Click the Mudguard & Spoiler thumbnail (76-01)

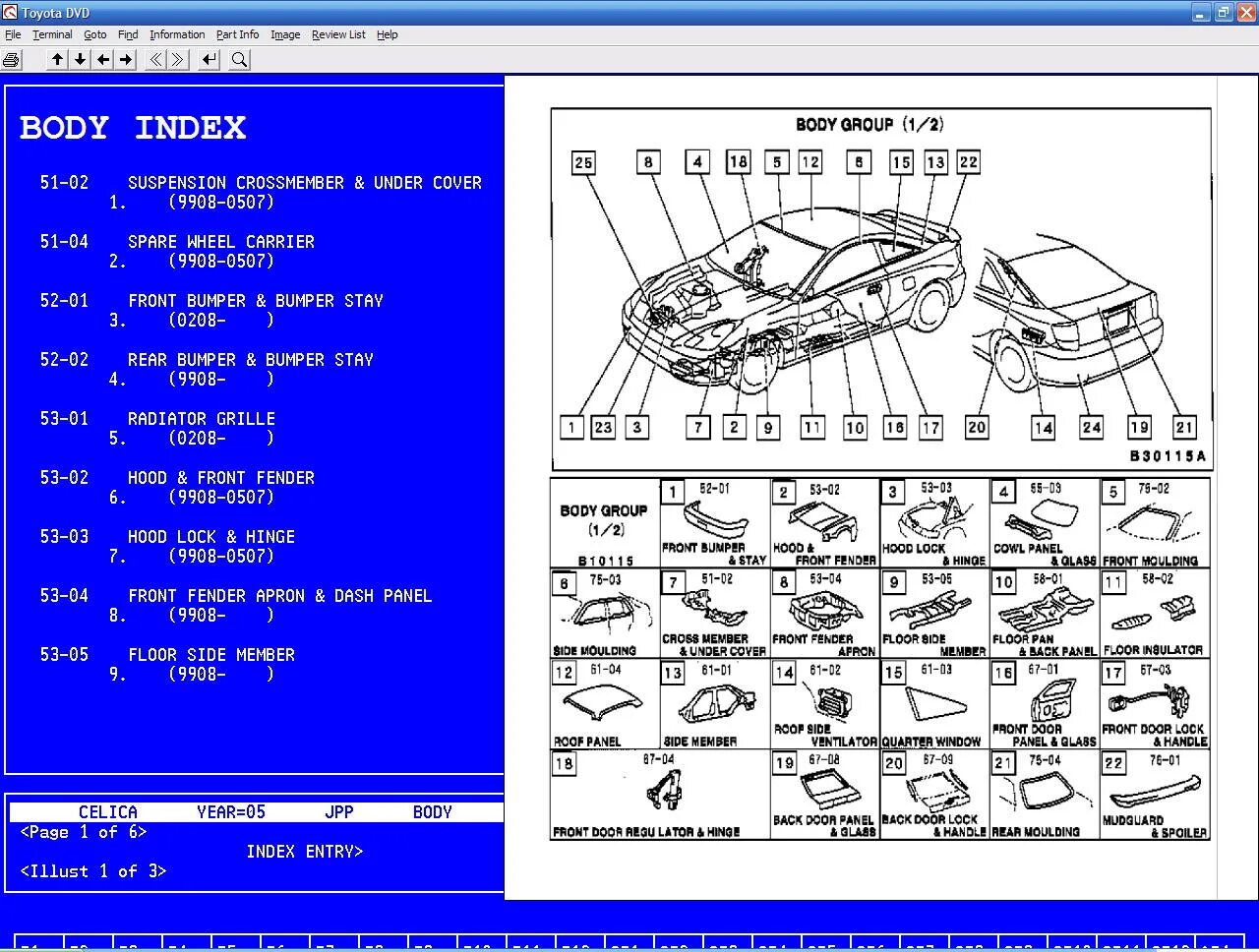(1155, 795)
